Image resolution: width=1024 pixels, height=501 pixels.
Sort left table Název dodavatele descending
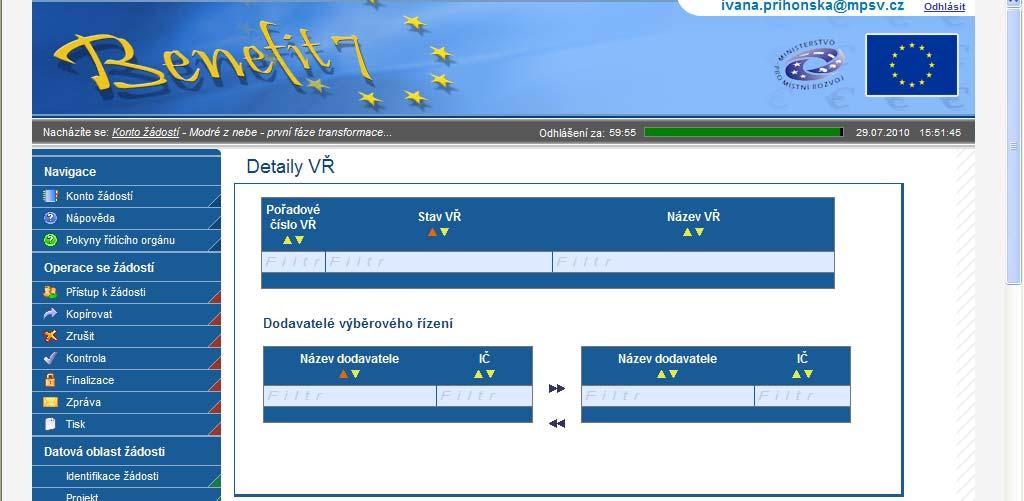click(x=356, y=374)
